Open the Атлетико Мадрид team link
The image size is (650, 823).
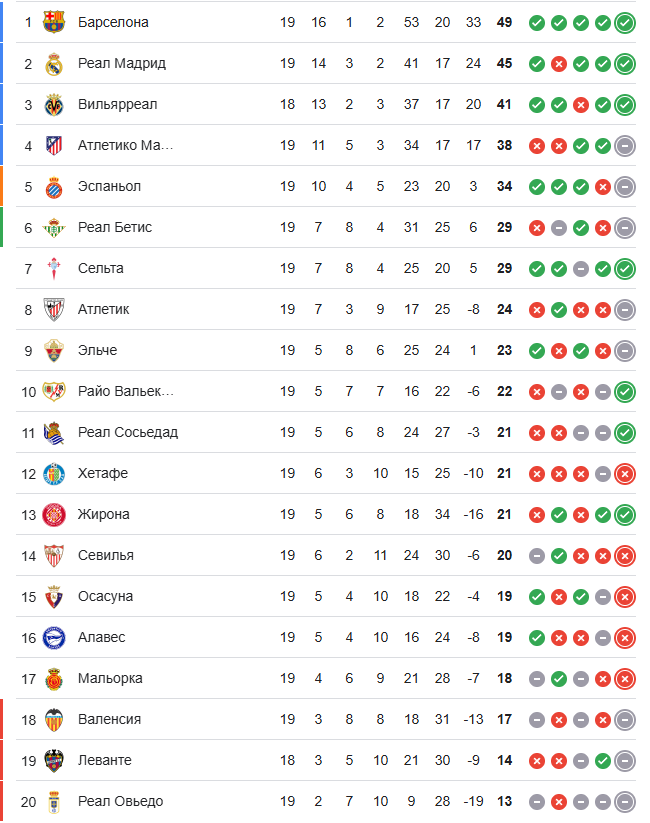125,145
